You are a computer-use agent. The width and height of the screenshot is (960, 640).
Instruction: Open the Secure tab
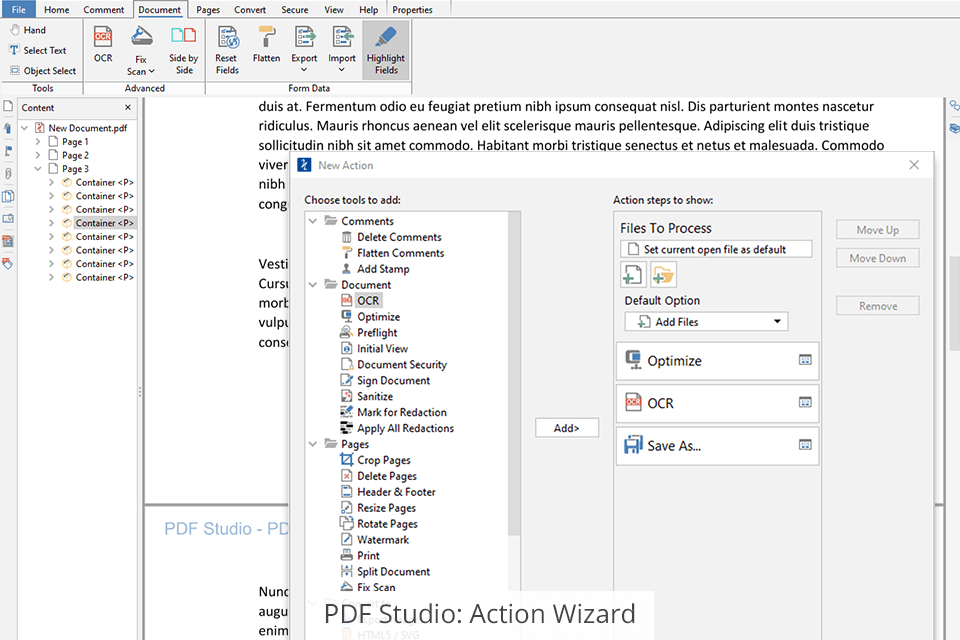(x=294, y=10)
